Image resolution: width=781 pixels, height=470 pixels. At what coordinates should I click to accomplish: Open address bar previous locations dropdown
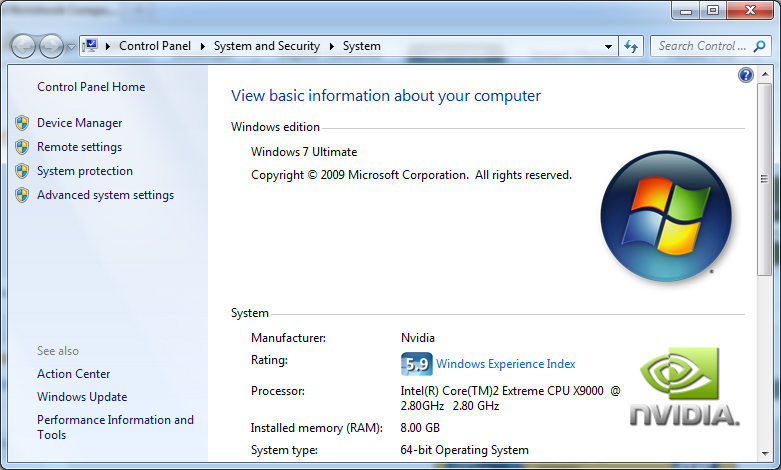608,46
